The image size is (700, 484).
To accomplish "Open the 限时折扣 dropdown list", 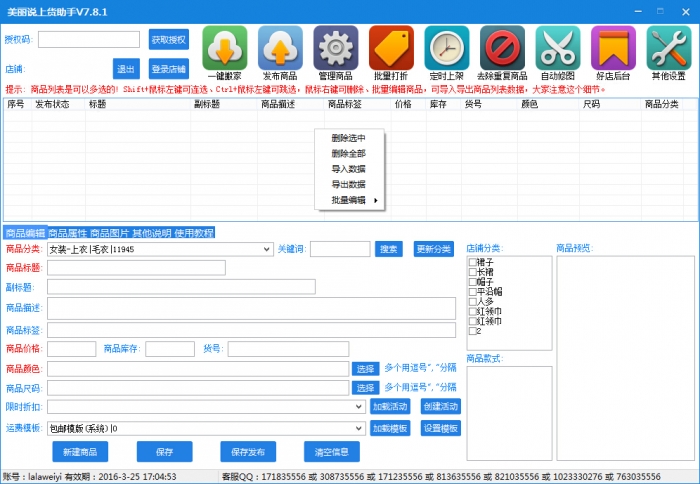I will [x=359, y=407].
